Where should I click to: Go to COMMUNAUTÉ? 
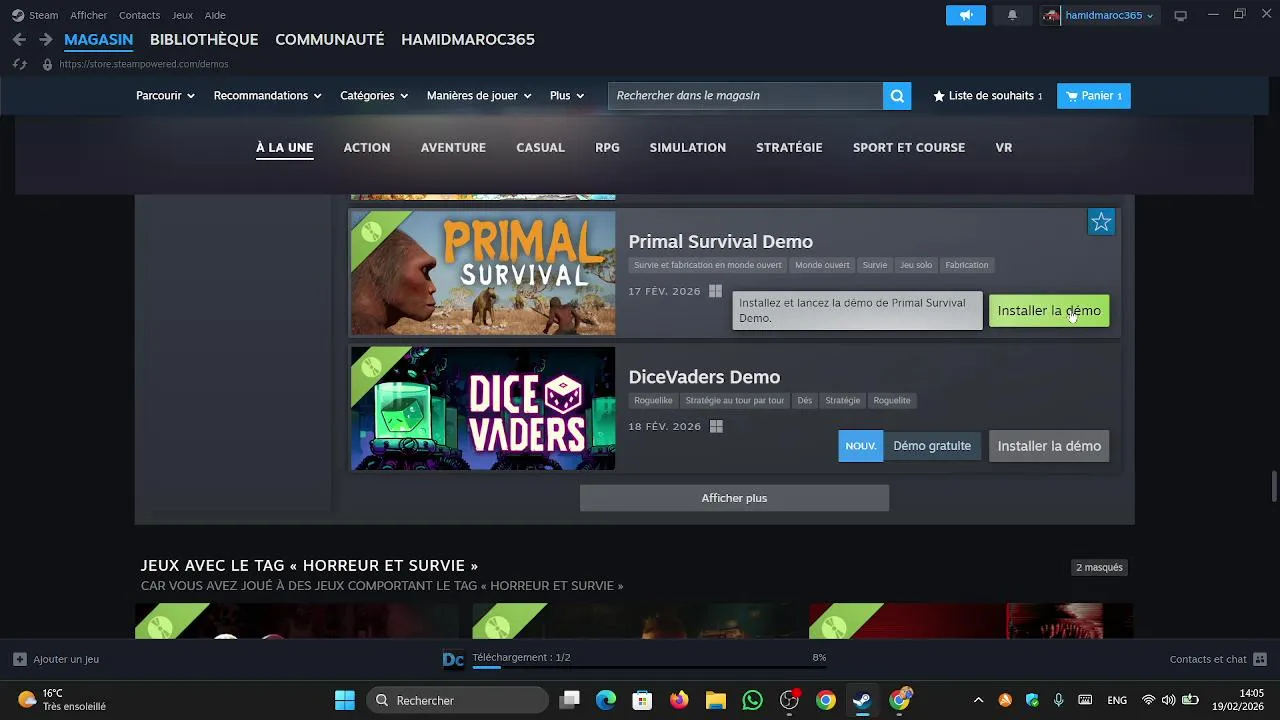point(330,40)
